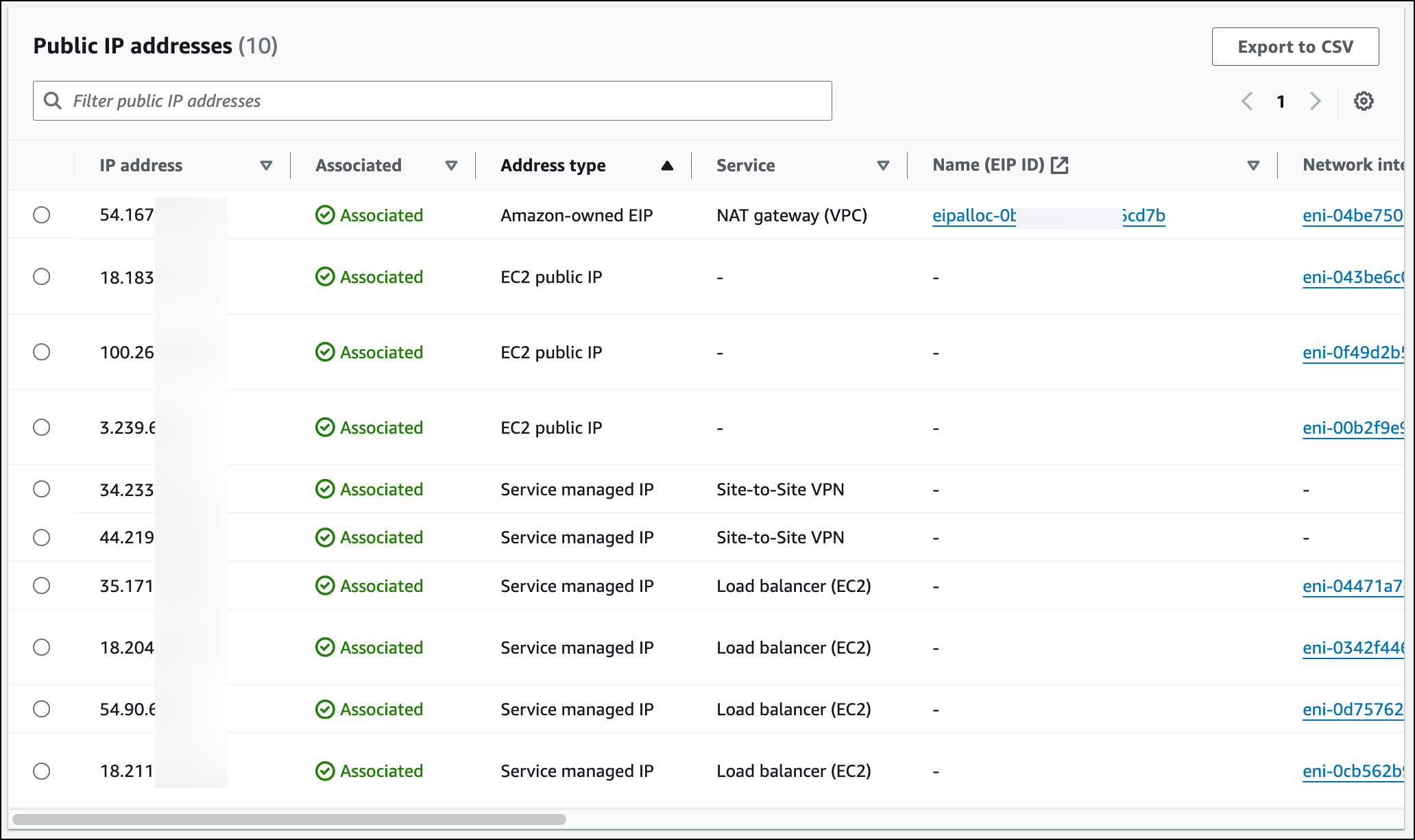This screenshot has width=1415, height=840.
Task: Click the 'Public IP addresses (10)' heading
Action: click(156, 46)
